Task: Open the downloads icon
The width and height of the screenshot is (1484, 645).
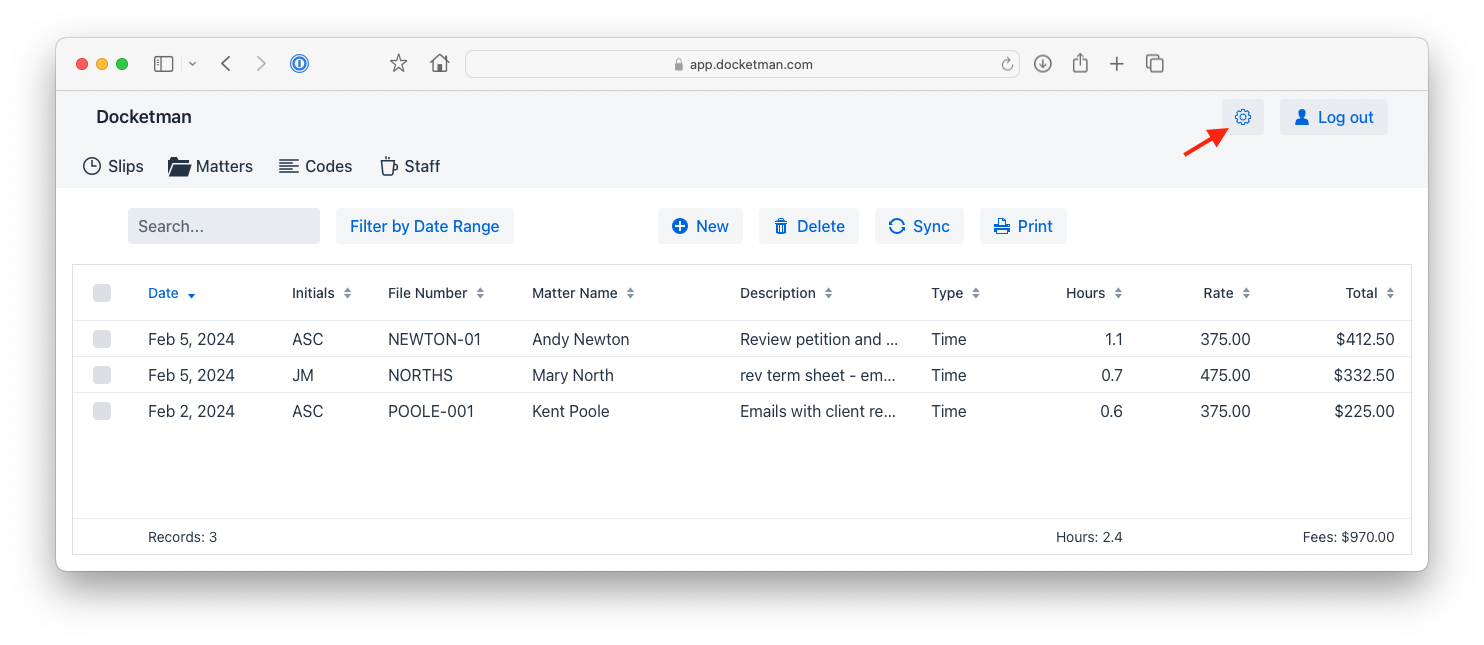Action: click(x=1042, y=64)
